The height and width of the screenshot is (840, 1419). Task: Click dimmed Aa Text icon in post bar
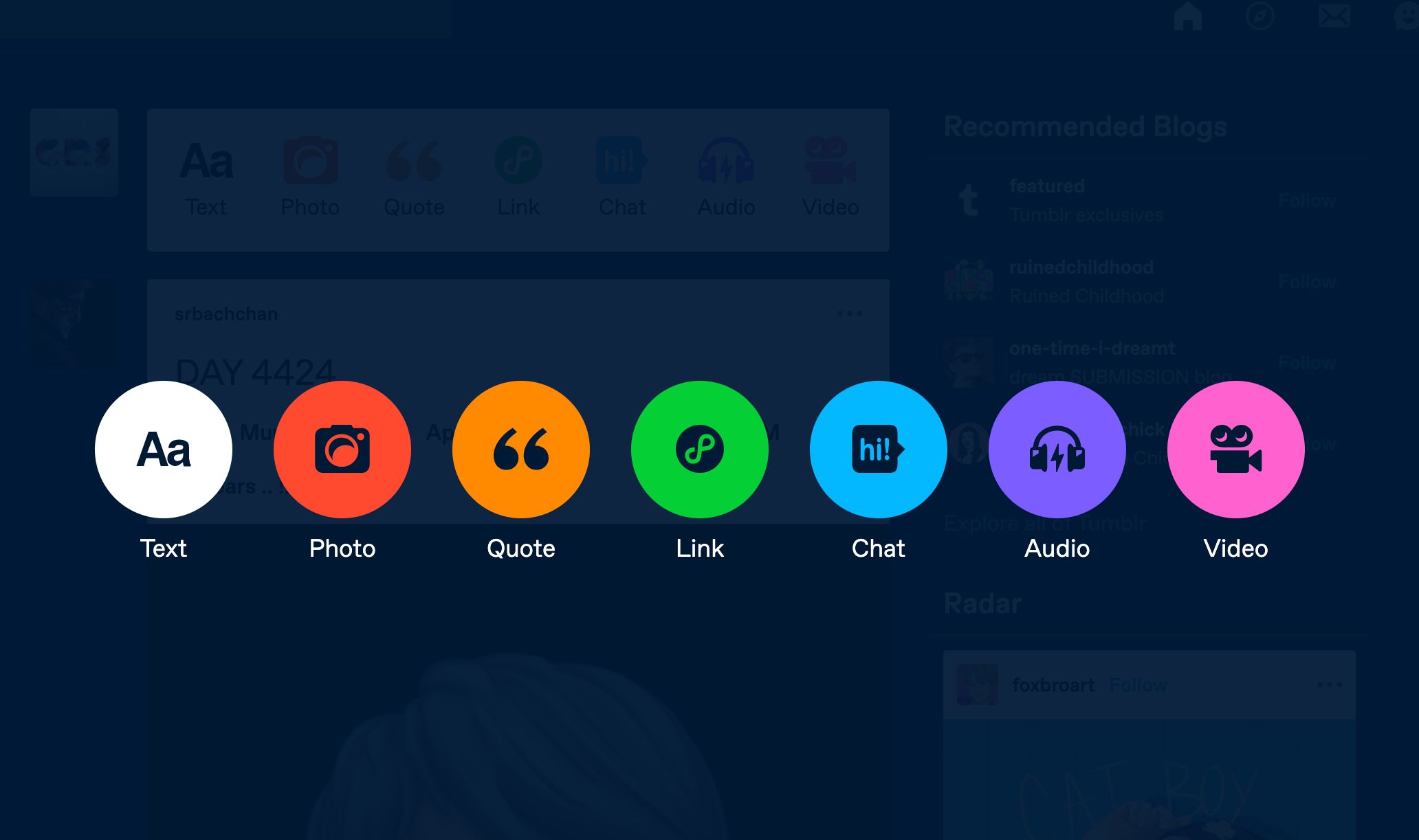click(206, 162)
